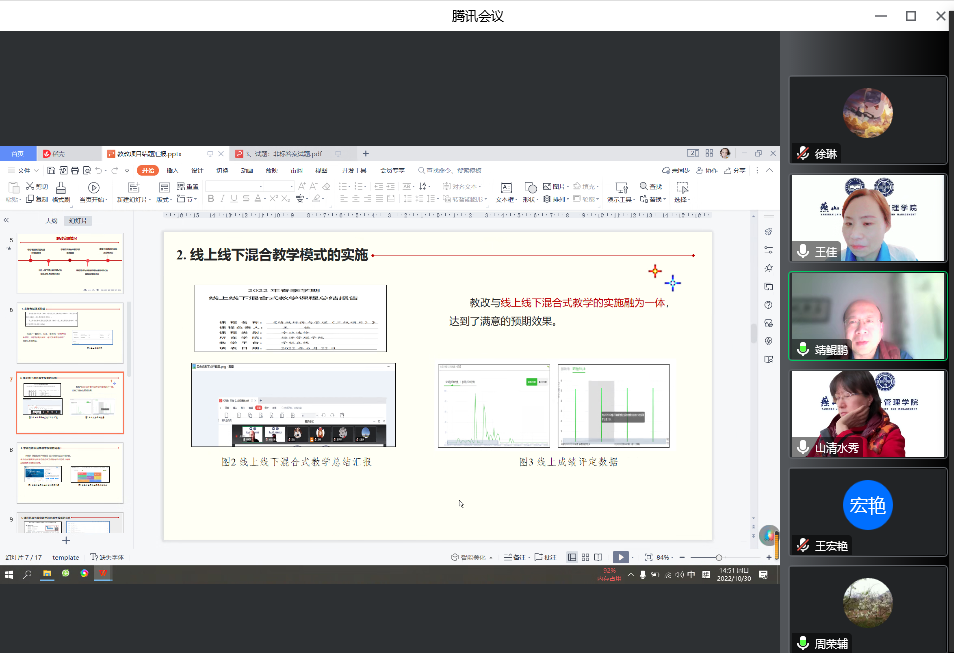
Task: Click the zoom slider handle in status bar
Action: 720,557
